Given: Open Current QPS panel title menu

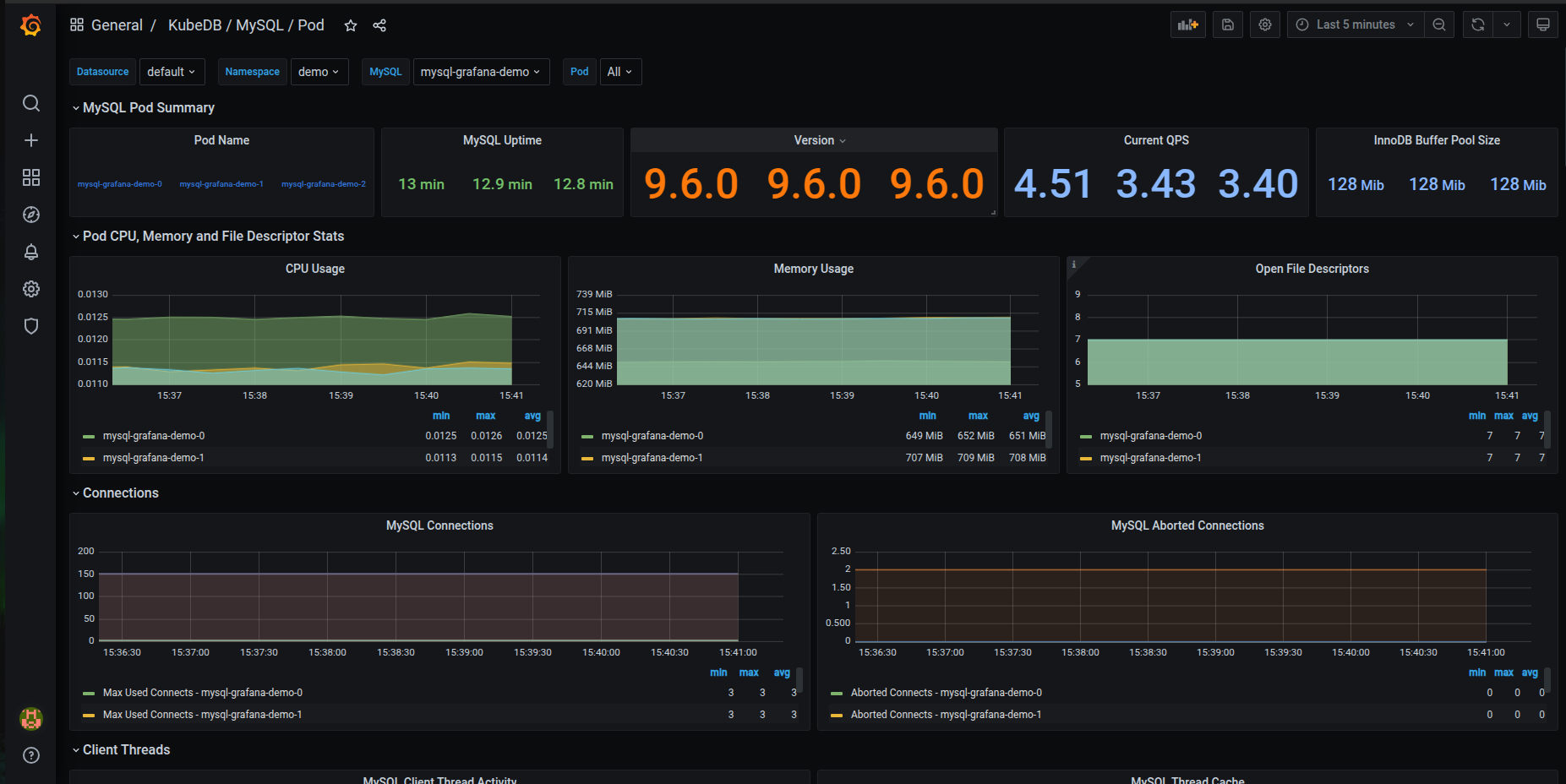Looking at the screenshot, I should (1156, 140).
